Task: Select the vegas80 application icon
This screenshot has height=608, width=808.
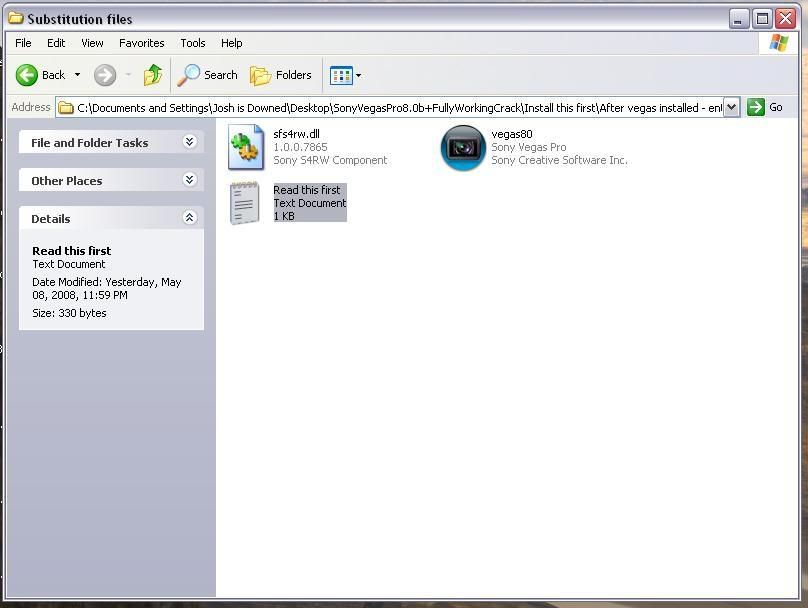Action: 463,148
